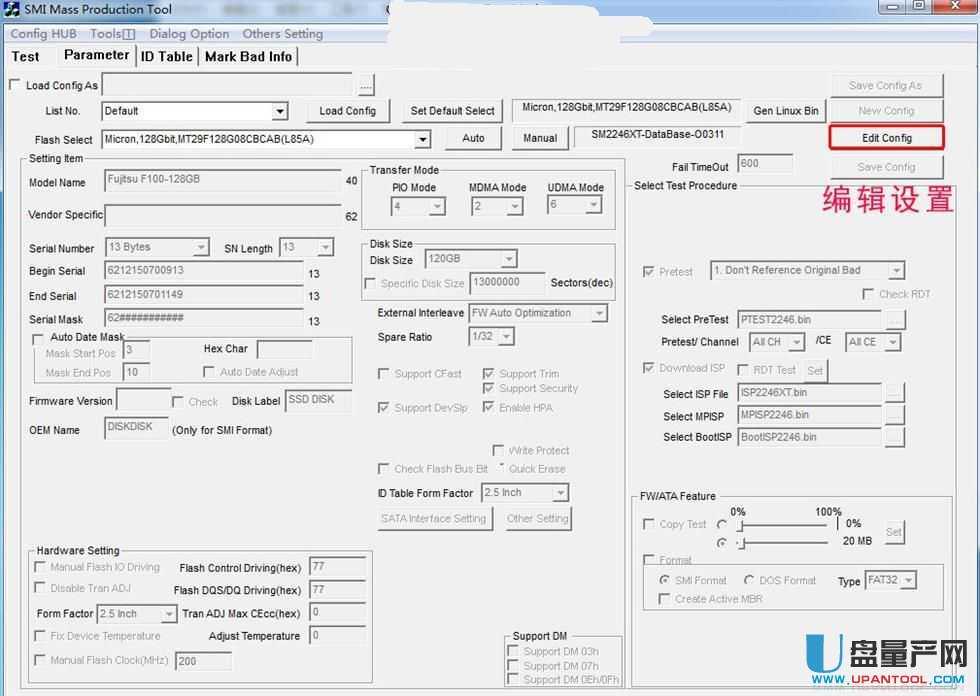Viewport: 980px width, 696px height.
Task: Toggle the Auto Date Mask checkbox
Action: 38,338
